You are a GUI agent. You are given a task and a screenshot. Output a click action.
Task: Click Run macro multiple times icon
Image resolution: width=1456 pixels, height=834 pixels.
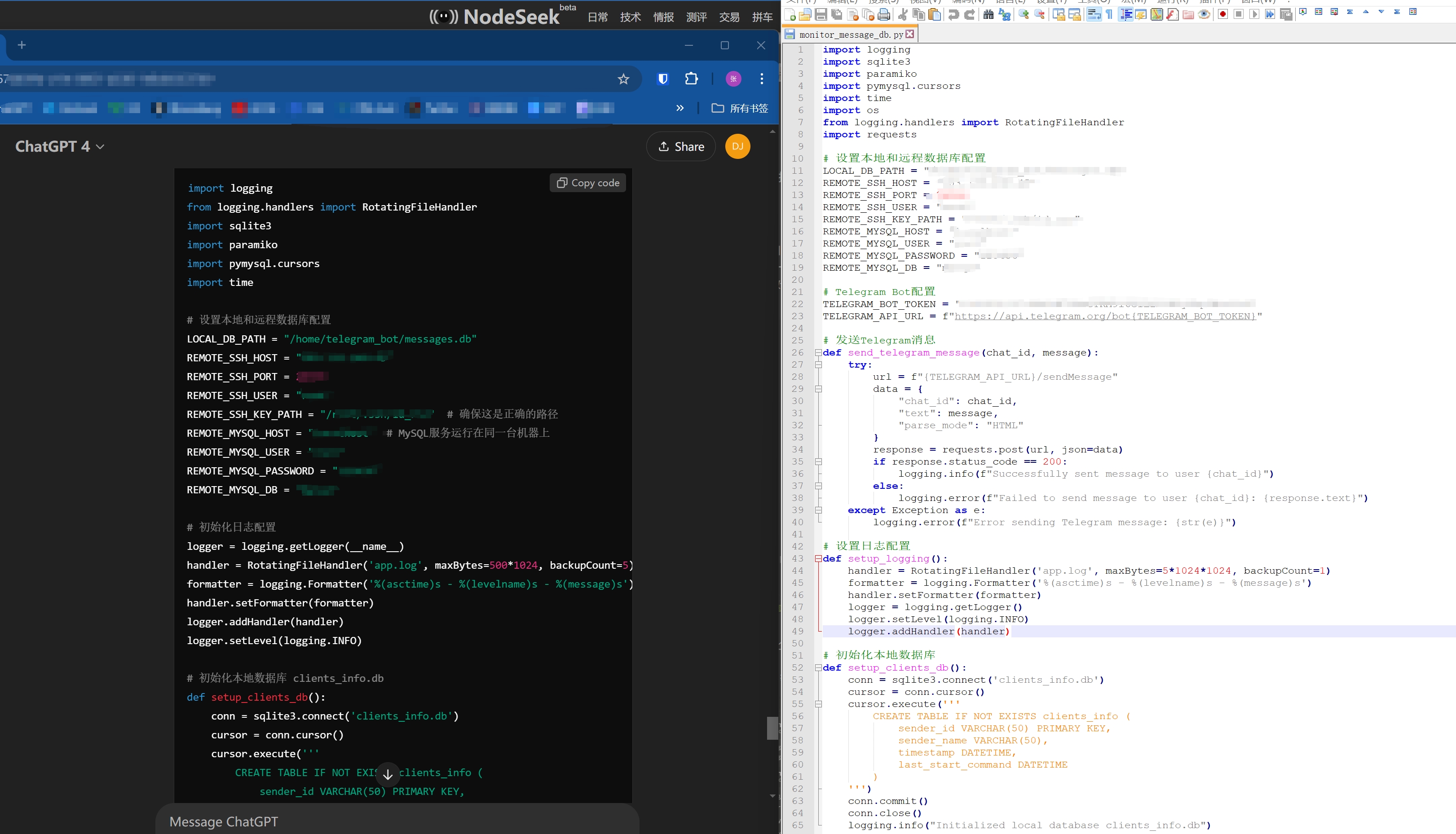coord(1270,14)
